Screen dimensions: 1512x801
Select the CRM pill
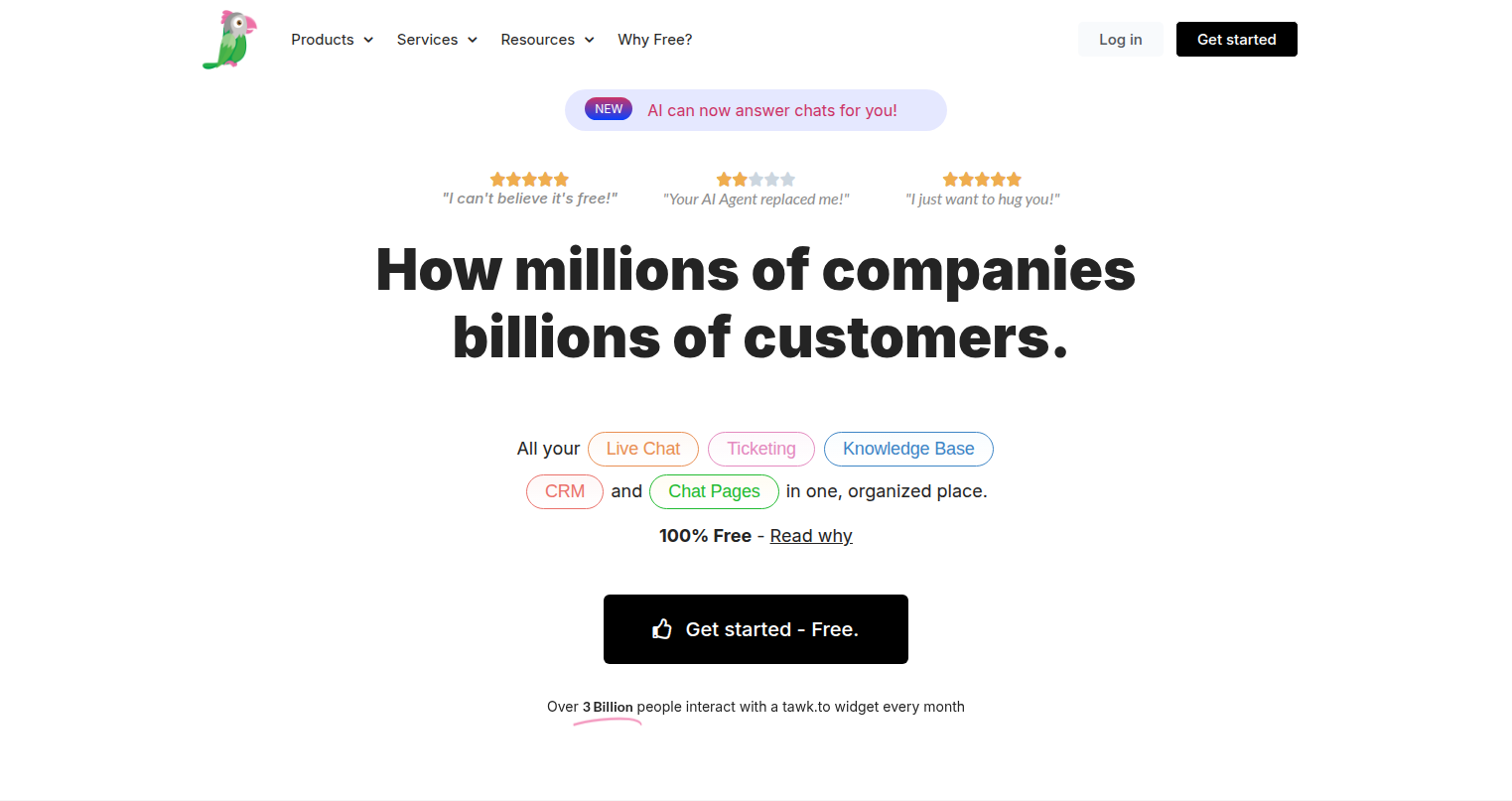coord(565,491)
